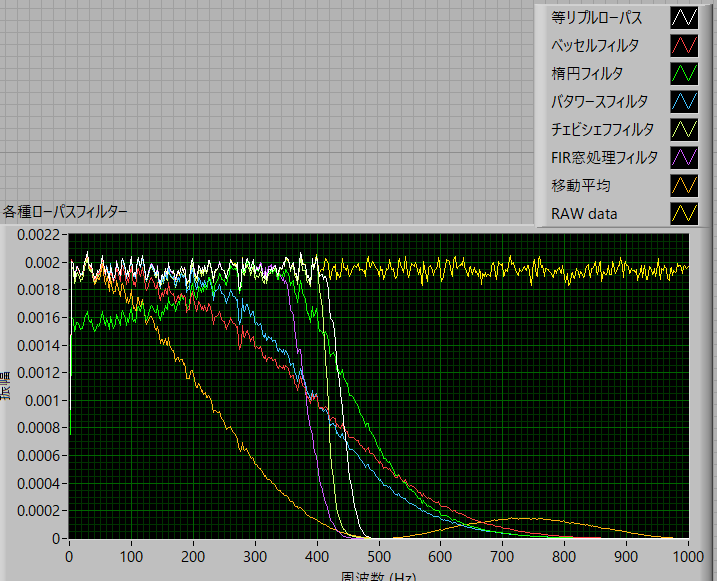
Task: Select the blue バタワースフィルタ plot icon
Action: pyautogui.click(x=684, y=102)
